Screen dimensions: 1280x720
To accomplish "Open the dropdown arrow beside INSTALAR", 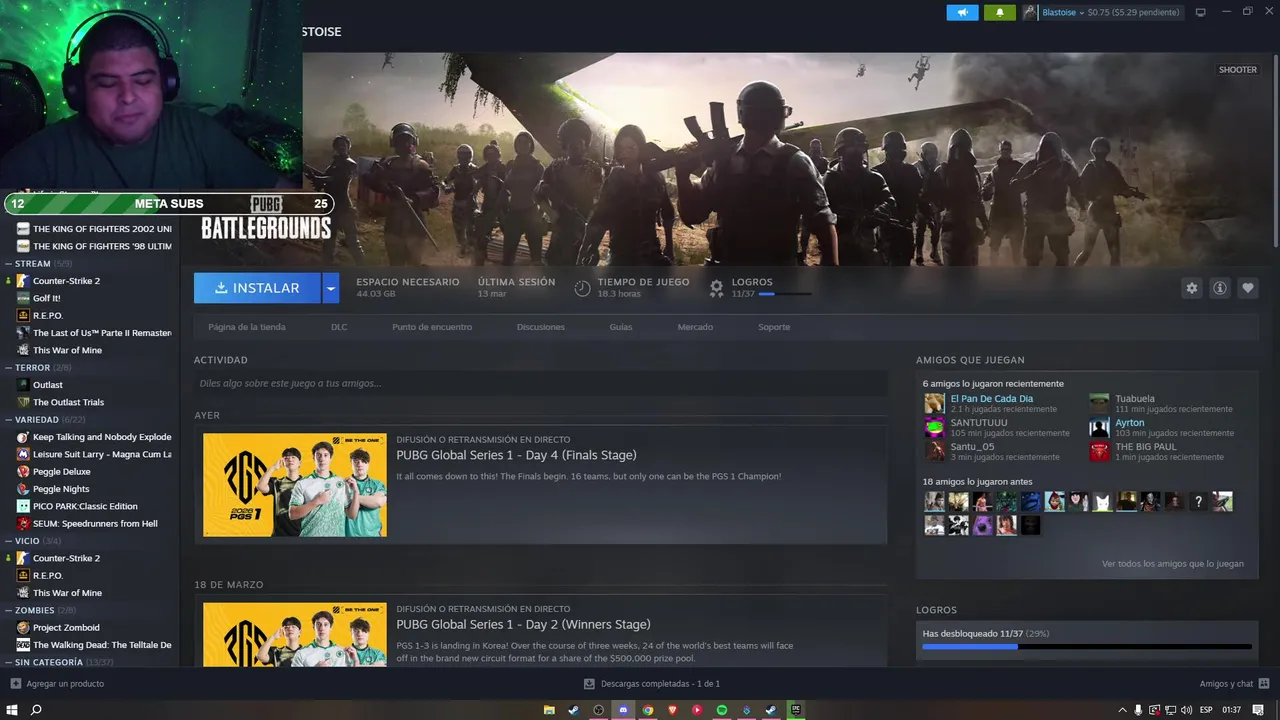I will click(331, 288).
